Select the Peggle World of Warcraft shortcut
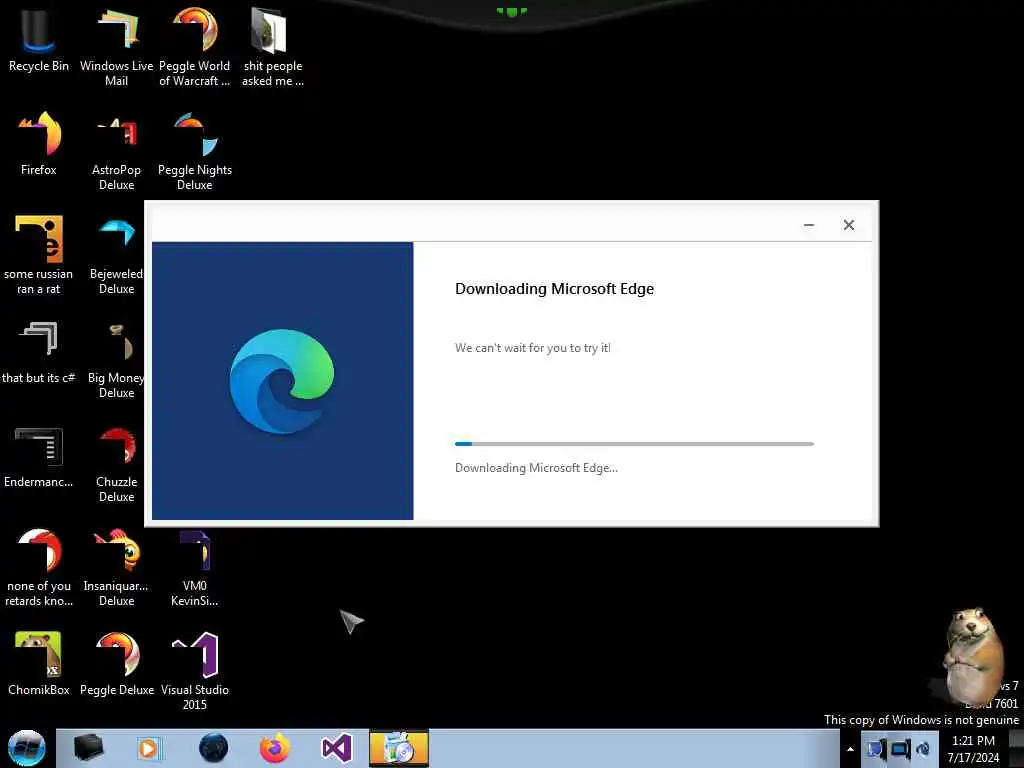Screen dimensions: 1024x768 pyautogui.click(x=195, y=46)
